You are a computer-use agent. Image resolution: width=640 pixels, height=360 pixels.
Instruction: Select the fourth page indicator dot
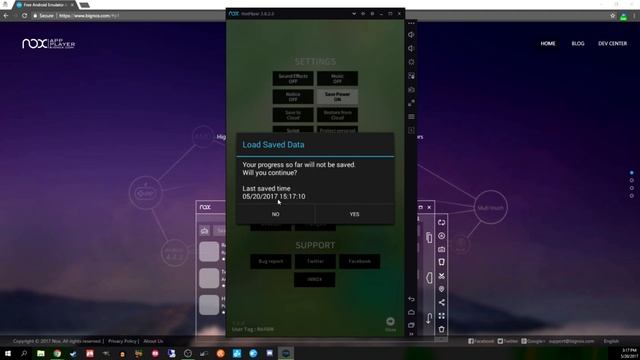pos(631,196)
